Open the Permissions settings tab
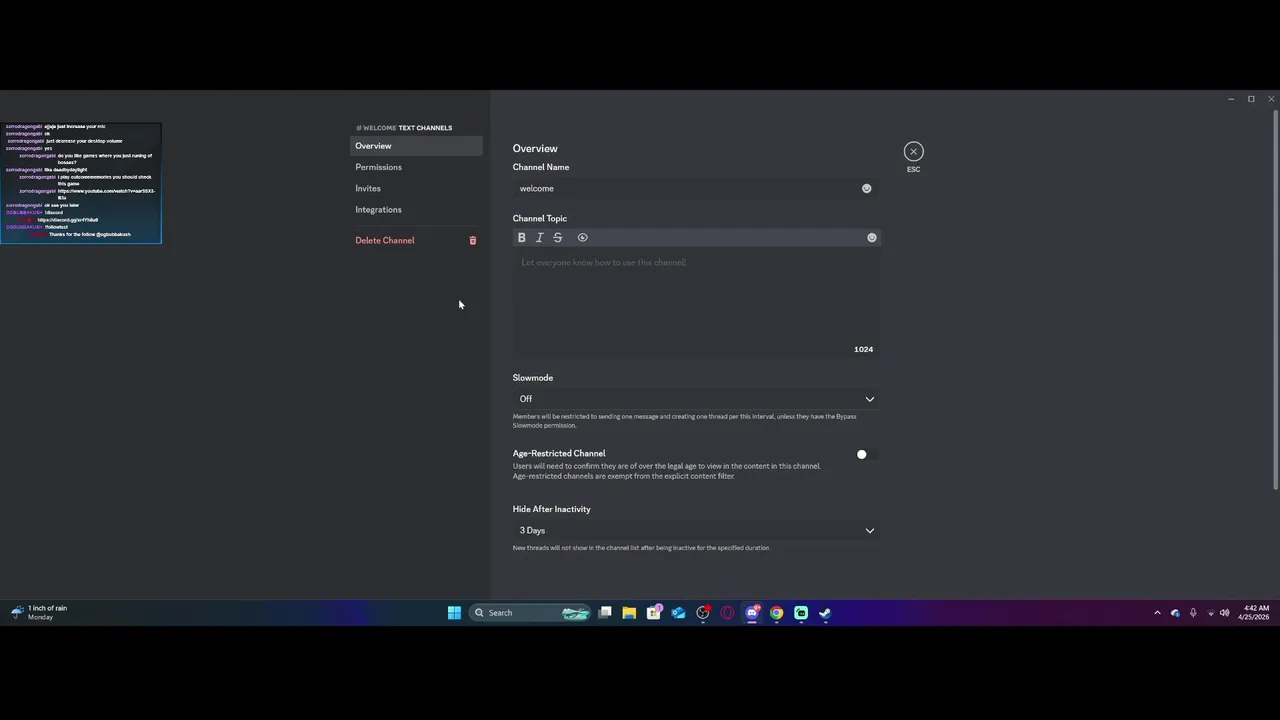The height and width of the screenshot is (720, 1280). (x=416, y=167)
